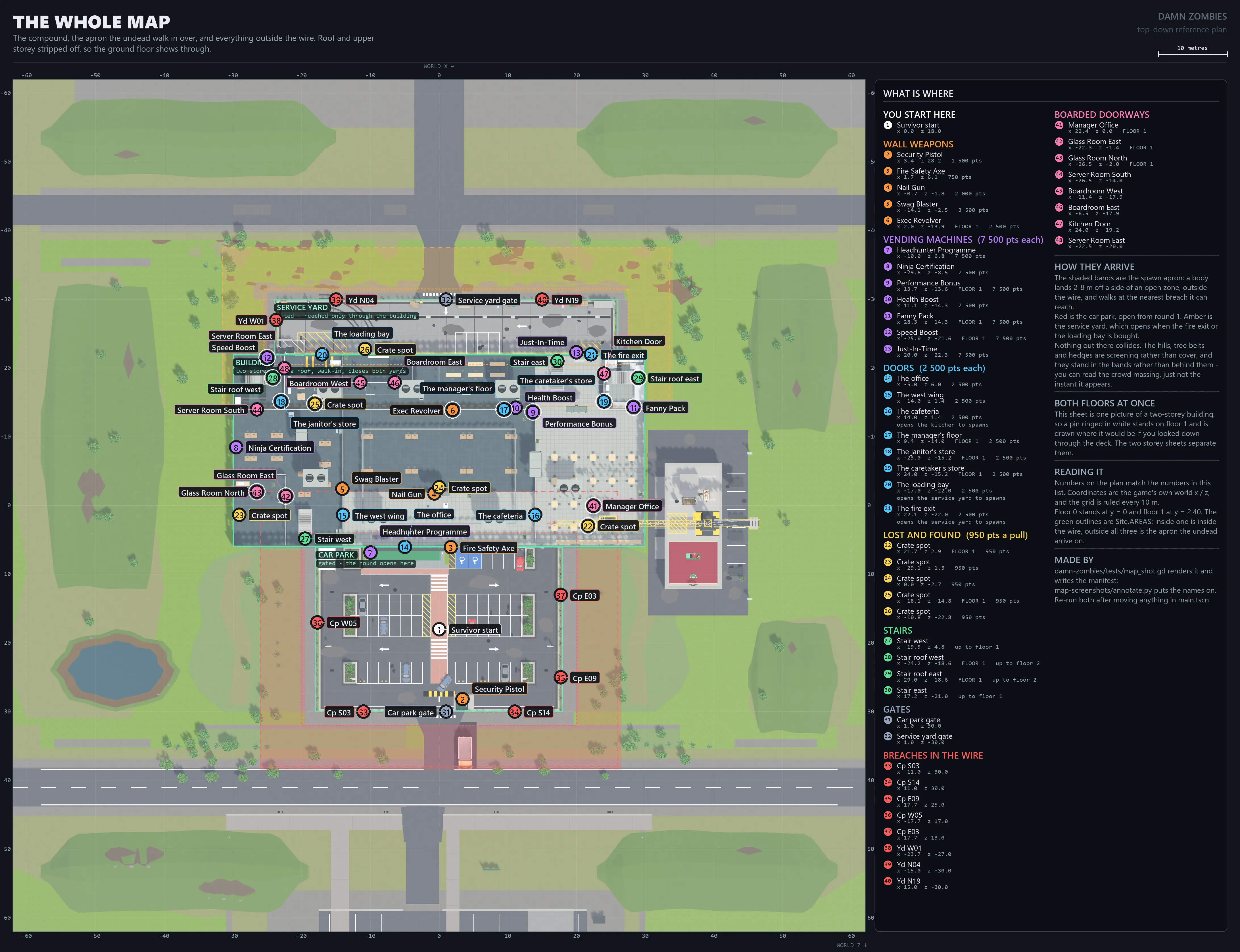Click the Exec Revolver pin 6 on the map
The width and height of the screenshot is (1240, 952).
click(x=452, y=410)
